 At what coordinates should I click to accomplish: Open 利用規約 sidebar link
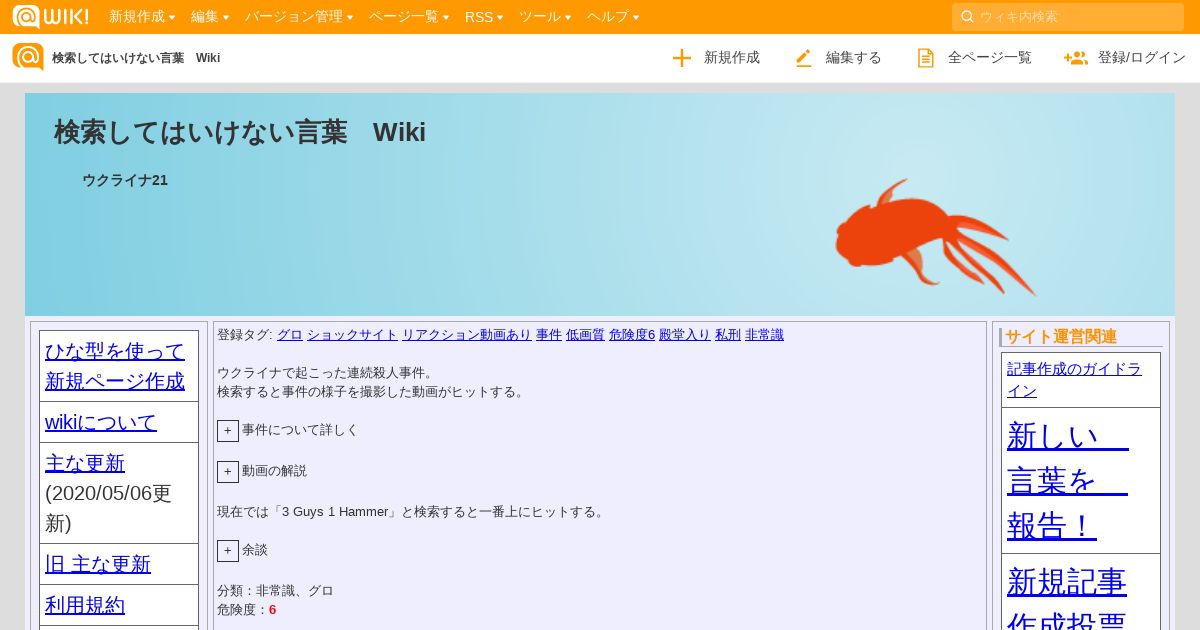point(85,605)
